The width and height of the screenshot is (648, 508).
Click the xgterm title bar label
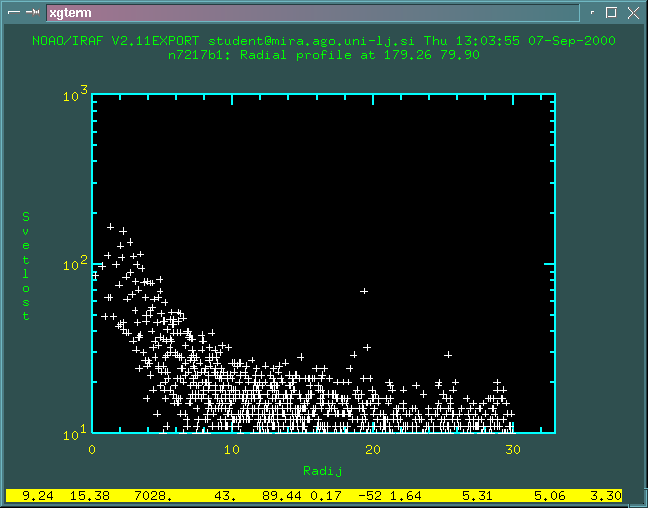(x=70, y=13)
